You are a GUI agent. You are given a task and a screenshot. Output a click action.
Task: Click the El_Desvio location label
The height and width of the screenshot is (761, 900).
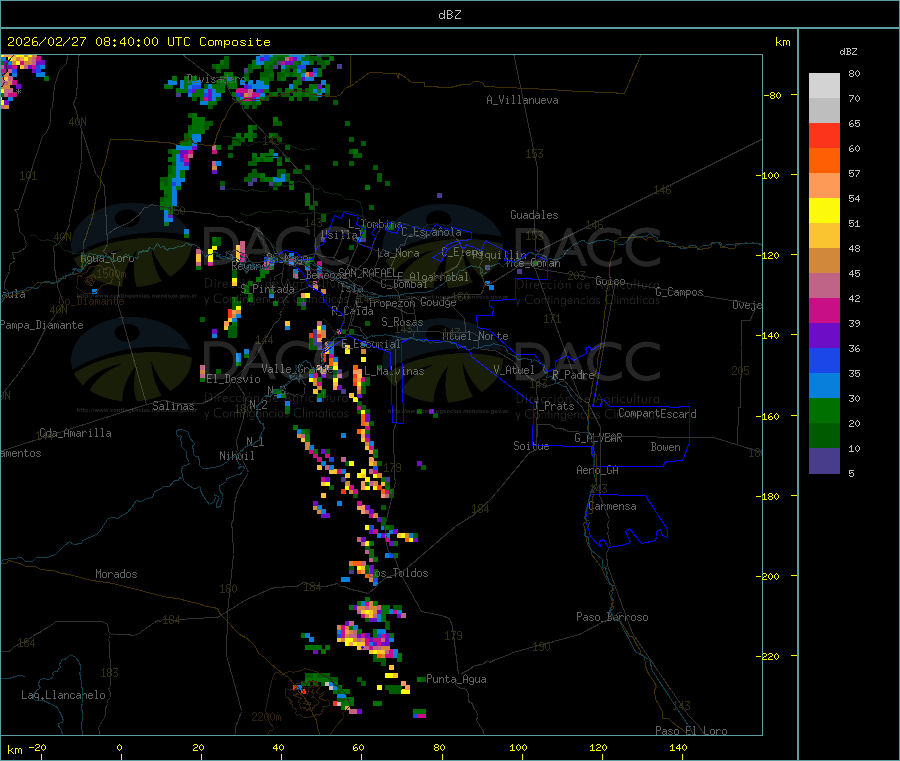coord(234,379)
